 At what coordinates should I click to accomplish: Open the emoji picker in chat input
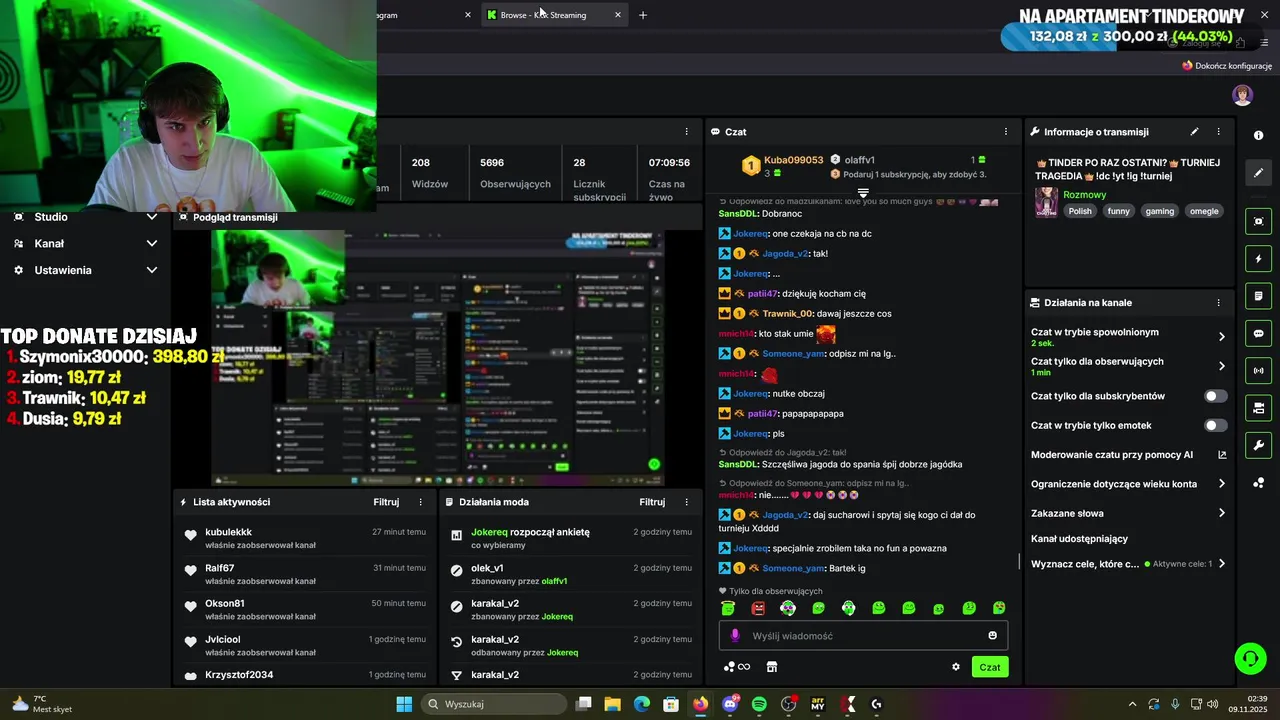(992, 635)
